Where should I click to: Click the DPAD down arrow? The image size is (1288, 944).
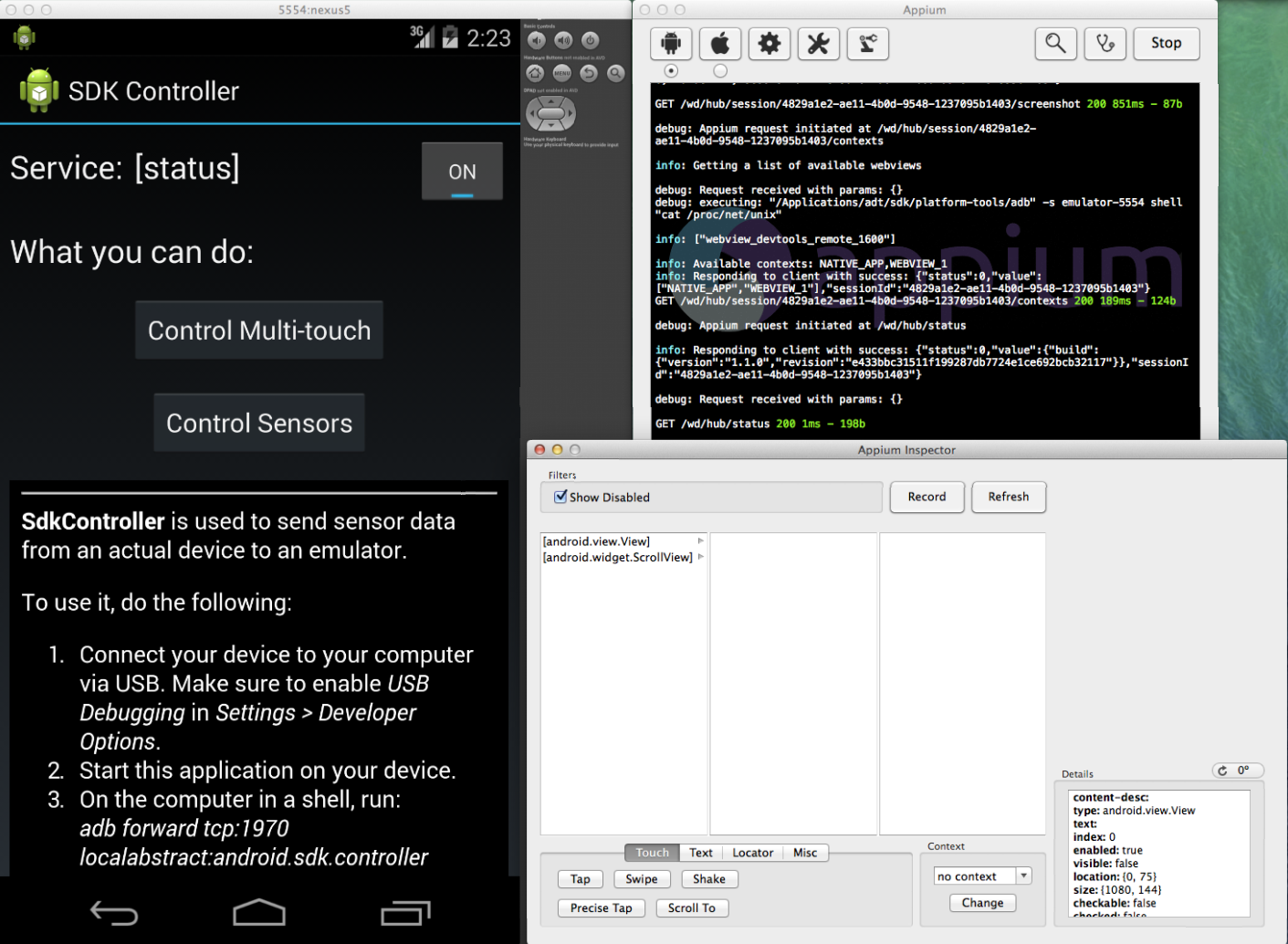551,127
